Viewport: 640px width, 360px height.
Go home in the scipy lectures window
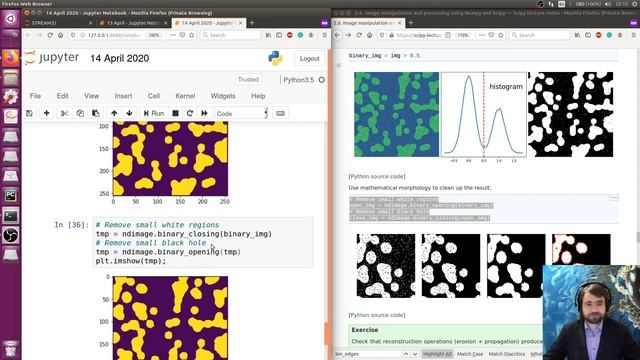tap(369, 35)
